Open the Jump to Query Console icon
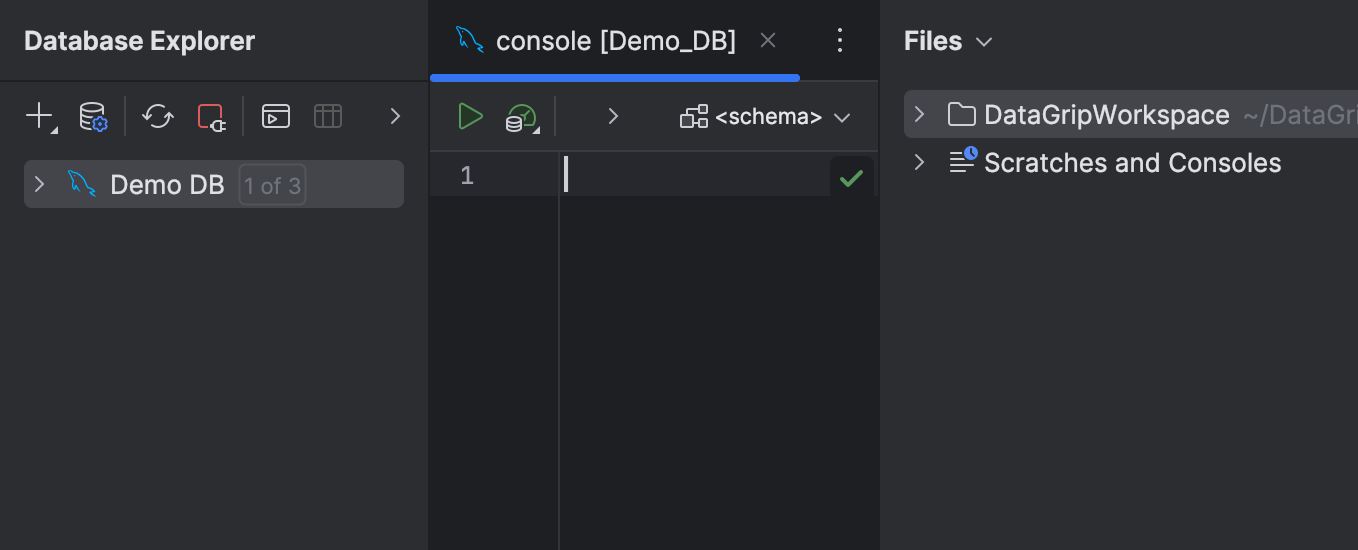This screenshot has width=1358, height=550. coord(276,116)
